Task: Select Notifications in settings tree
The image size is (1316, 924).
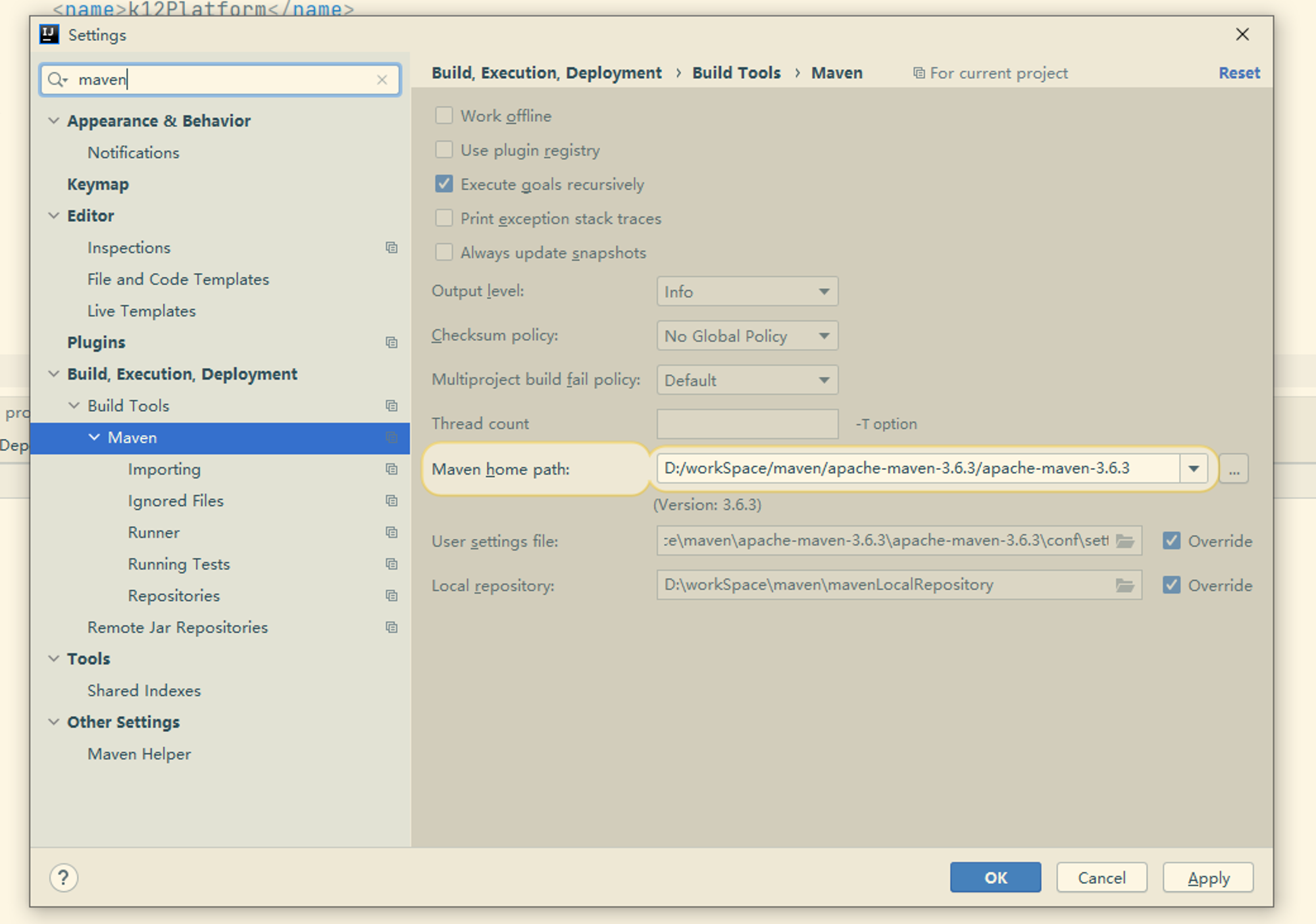Action: [x=134, y=153]
